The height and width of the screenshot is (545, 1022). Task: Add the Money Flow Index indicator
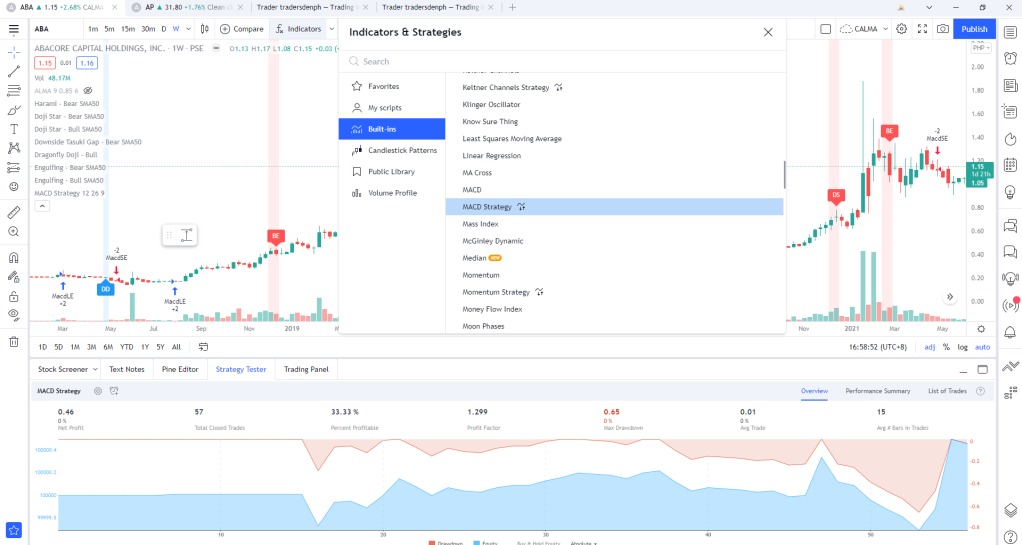(615, 309)
